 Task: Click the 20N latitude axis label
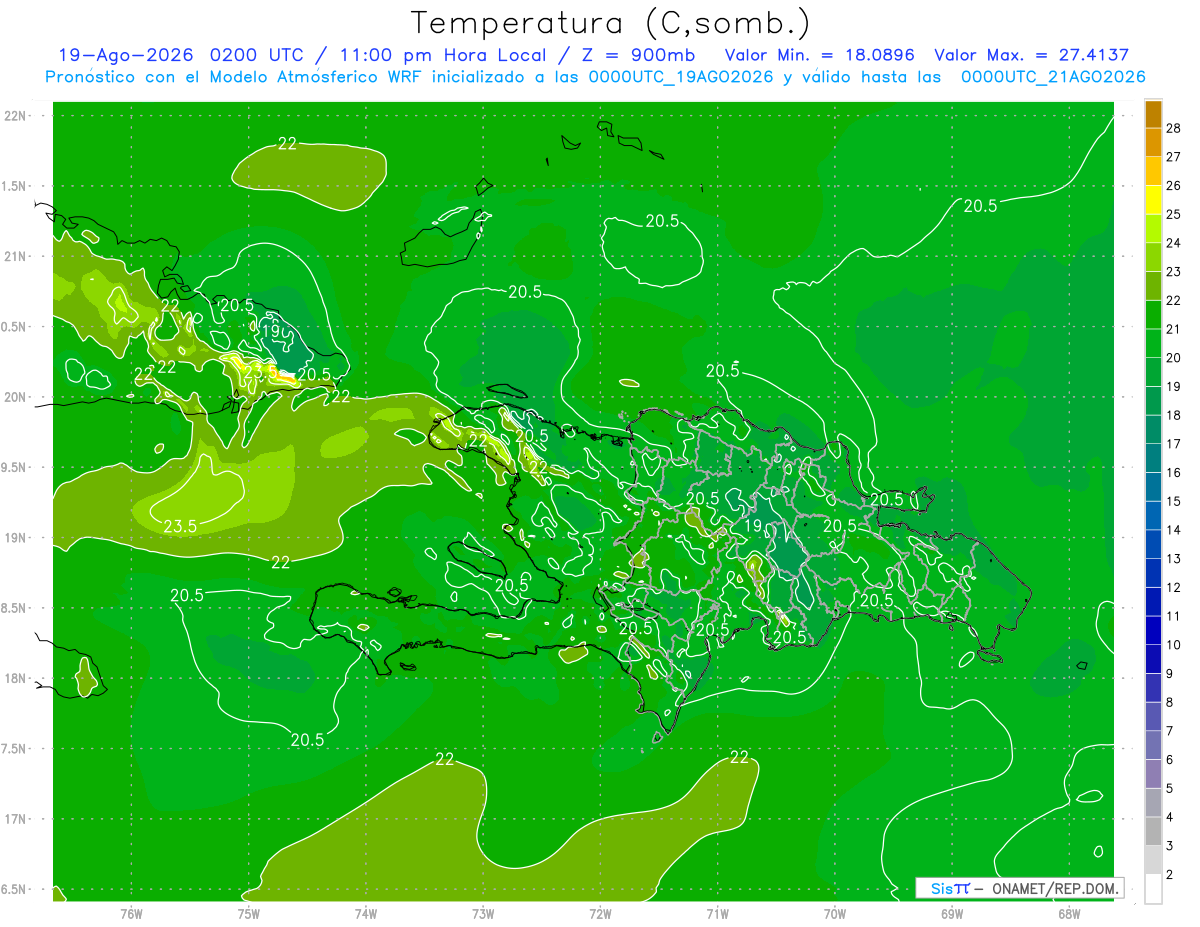[16, 397]
